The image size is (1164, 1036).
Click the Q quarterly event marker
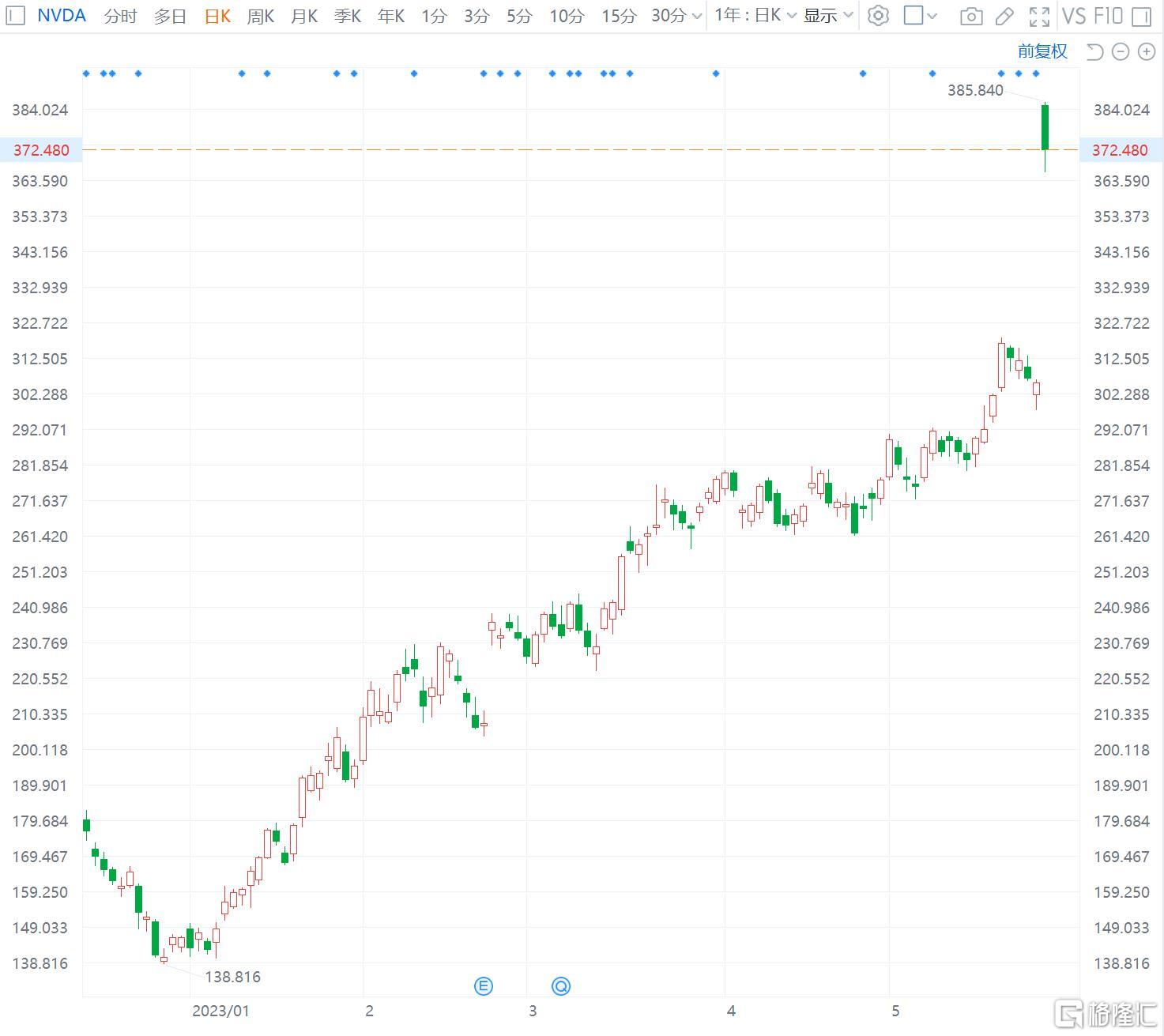(561, 985)
